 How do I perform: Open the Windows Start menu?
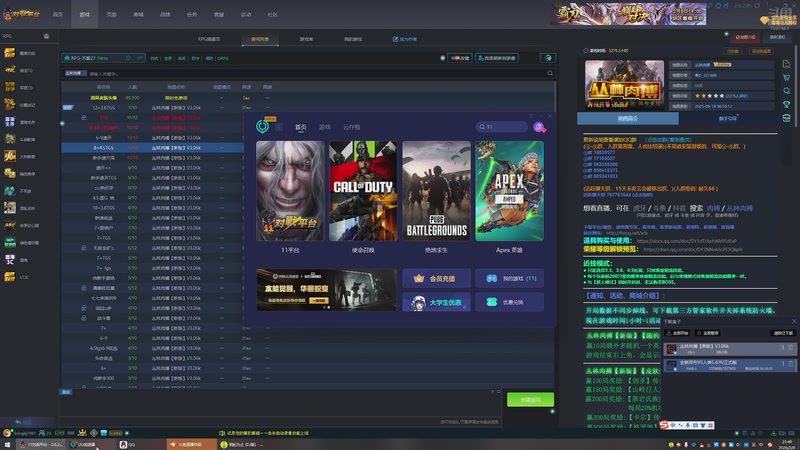click(7, 444)
